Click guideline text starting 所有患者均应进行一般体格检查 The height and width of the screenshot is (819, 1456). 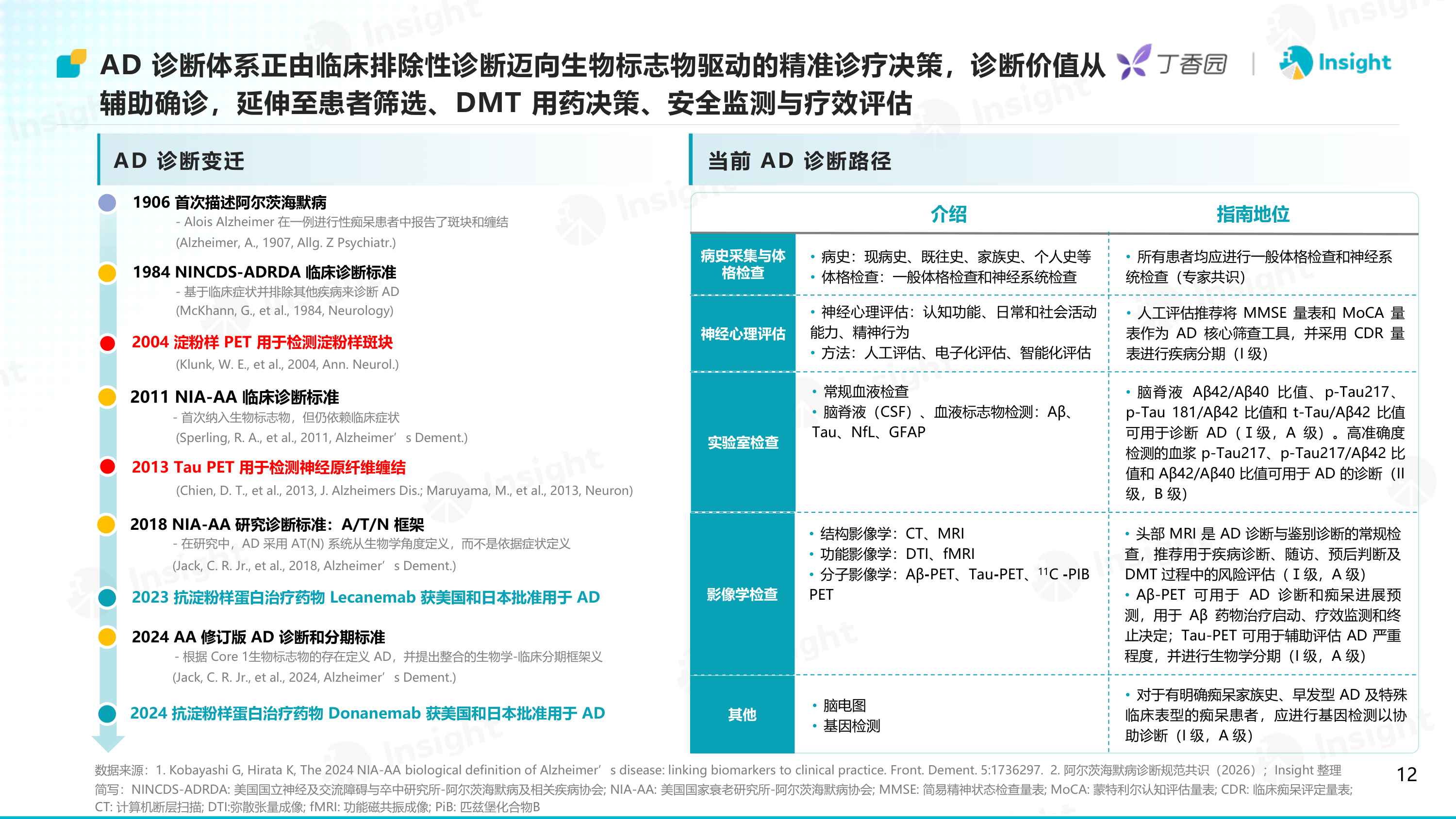pyautogui.click(x=1259, y=267)
